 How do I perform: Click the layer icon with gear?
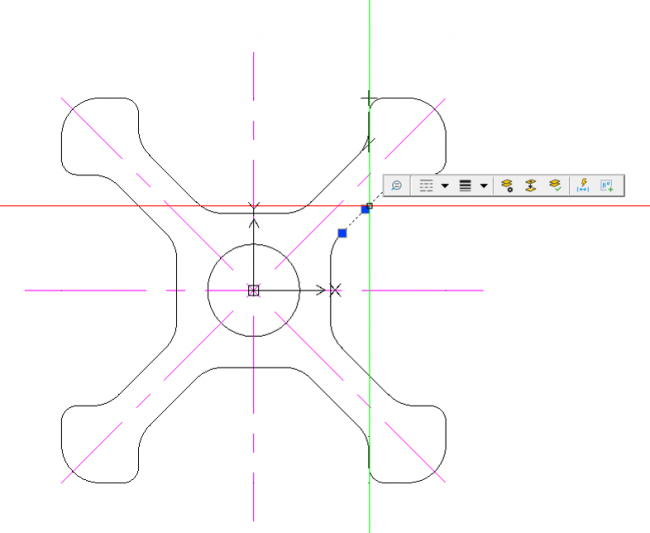click(507, 185)
